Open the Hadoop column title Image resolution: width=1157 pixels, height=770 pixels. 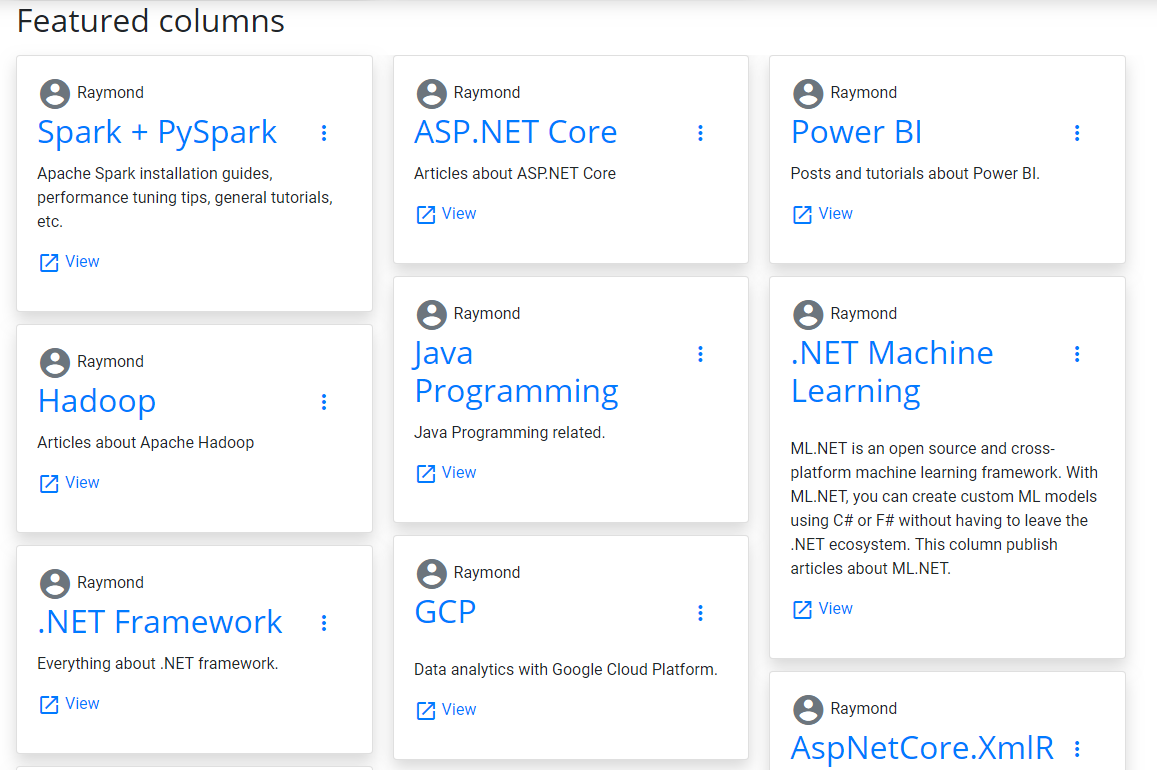(97, 402)
